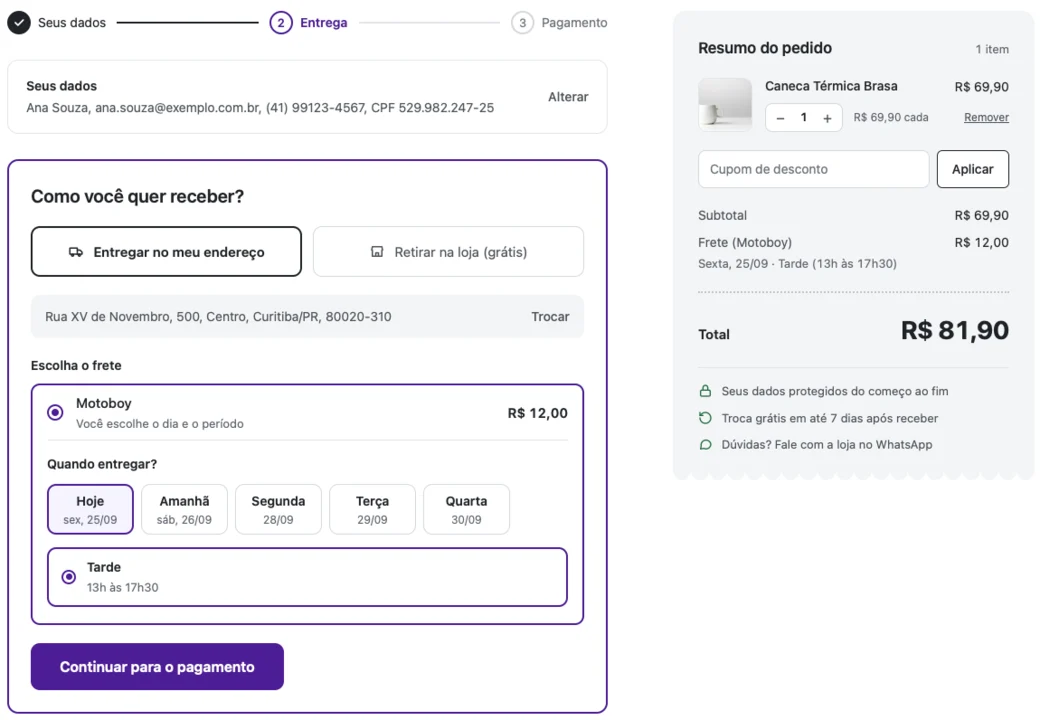Increase quantity with the plus button

pyautogui.click(x=827, y=118)
